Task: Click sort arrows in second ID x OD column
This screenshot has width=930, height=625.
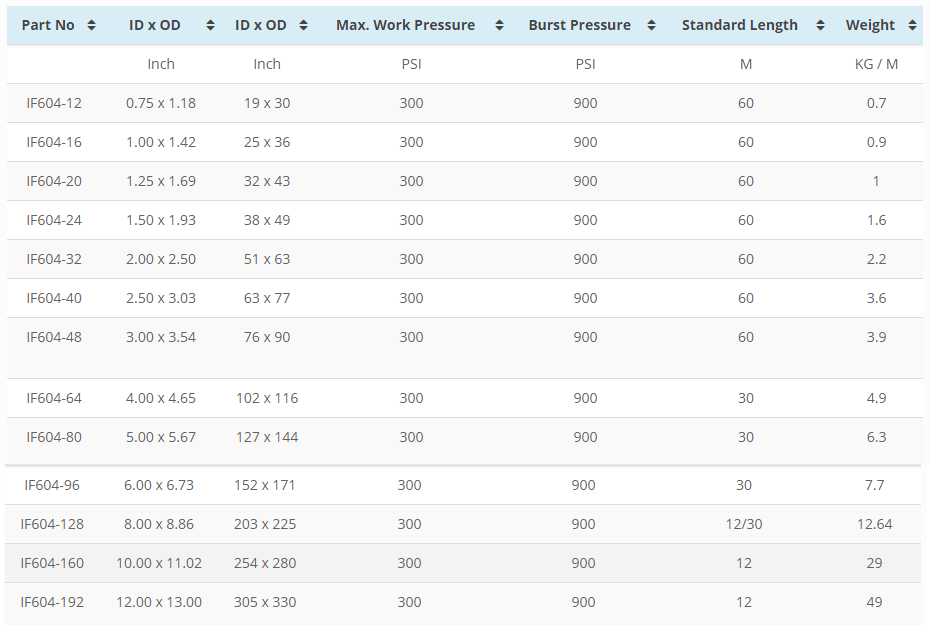Action: tap(303, 25)
